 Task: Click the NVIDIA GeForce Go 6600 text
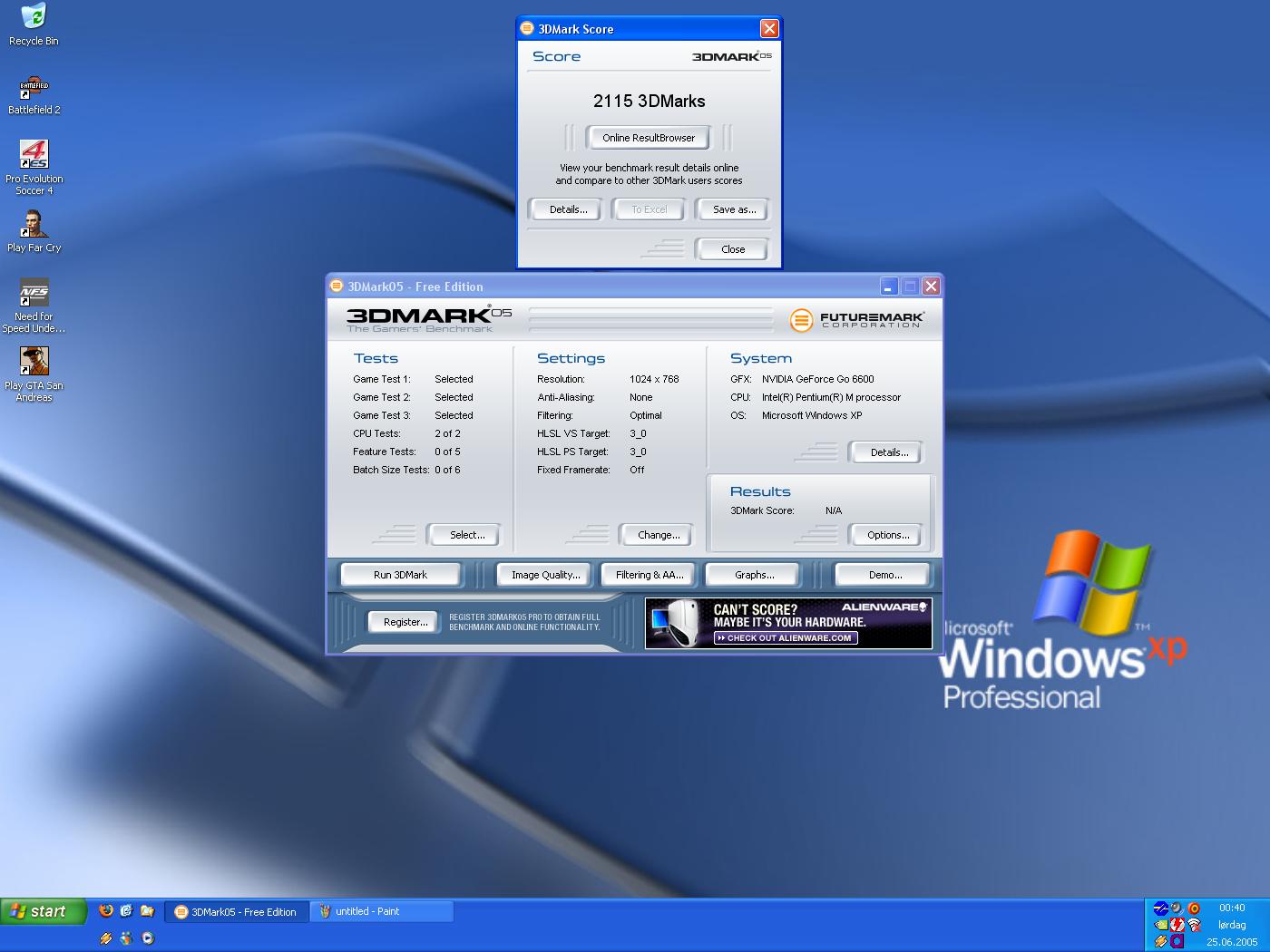click(x=817, y=379)
